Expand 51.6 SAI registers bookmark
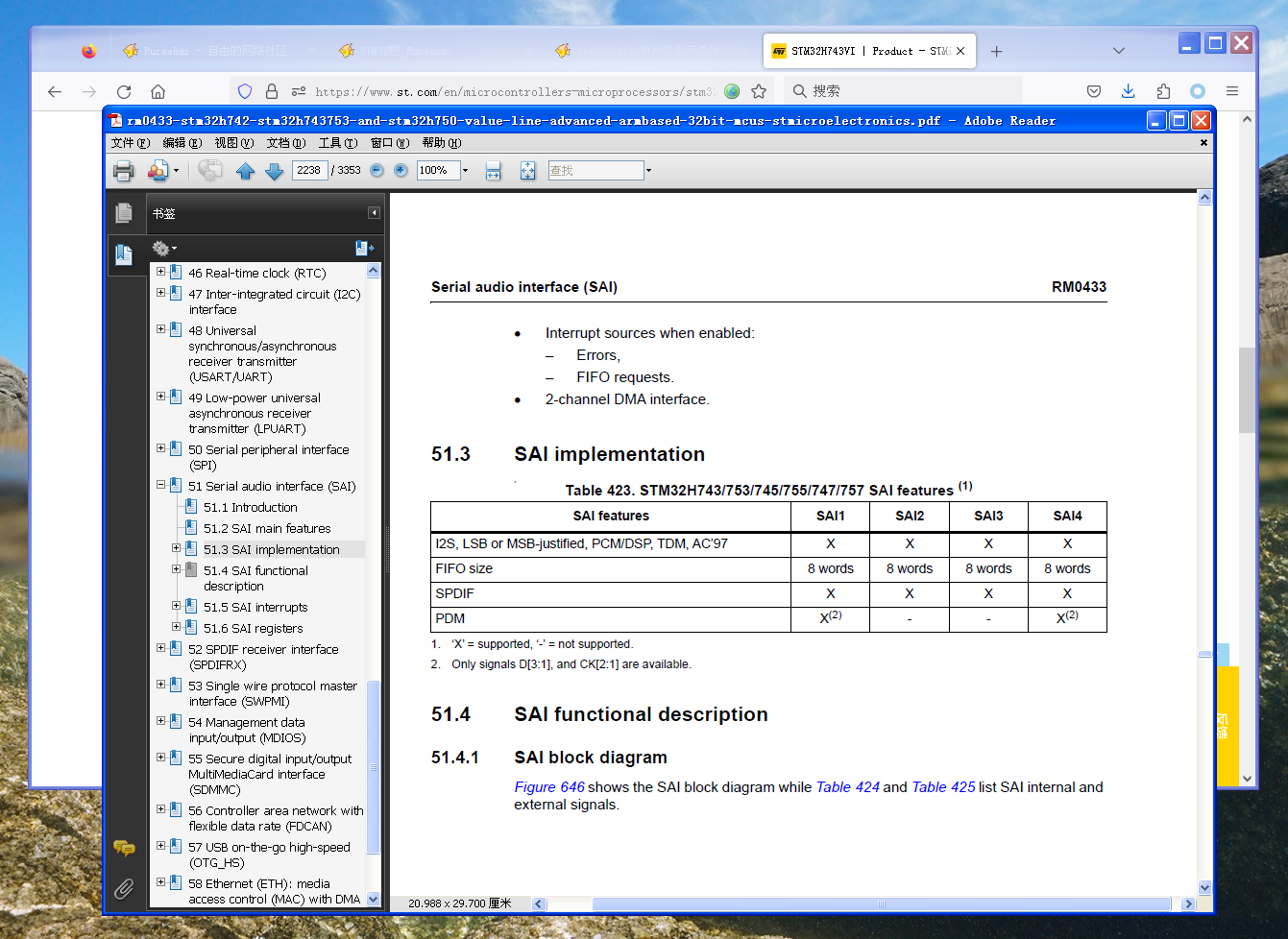This screenshot has width=1288, height=939. click(176, 627)
